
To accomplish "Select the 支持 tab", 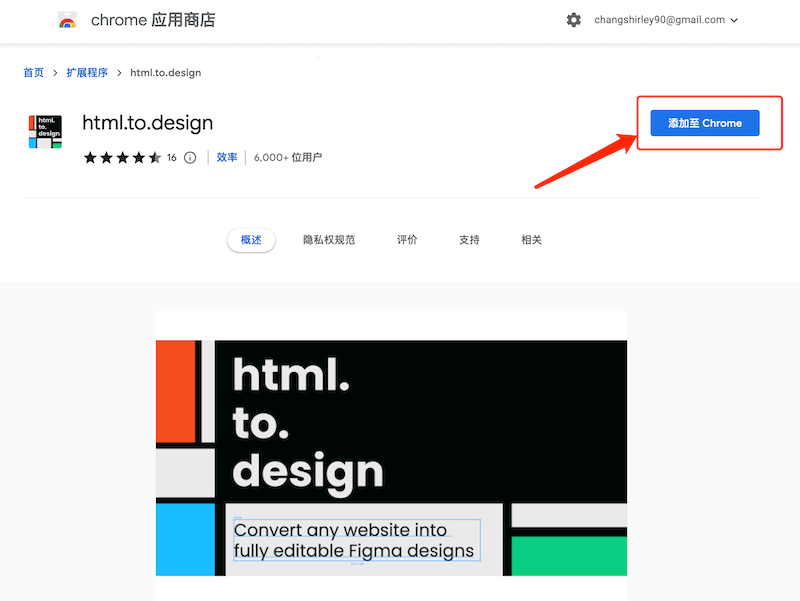I will 469,239.
